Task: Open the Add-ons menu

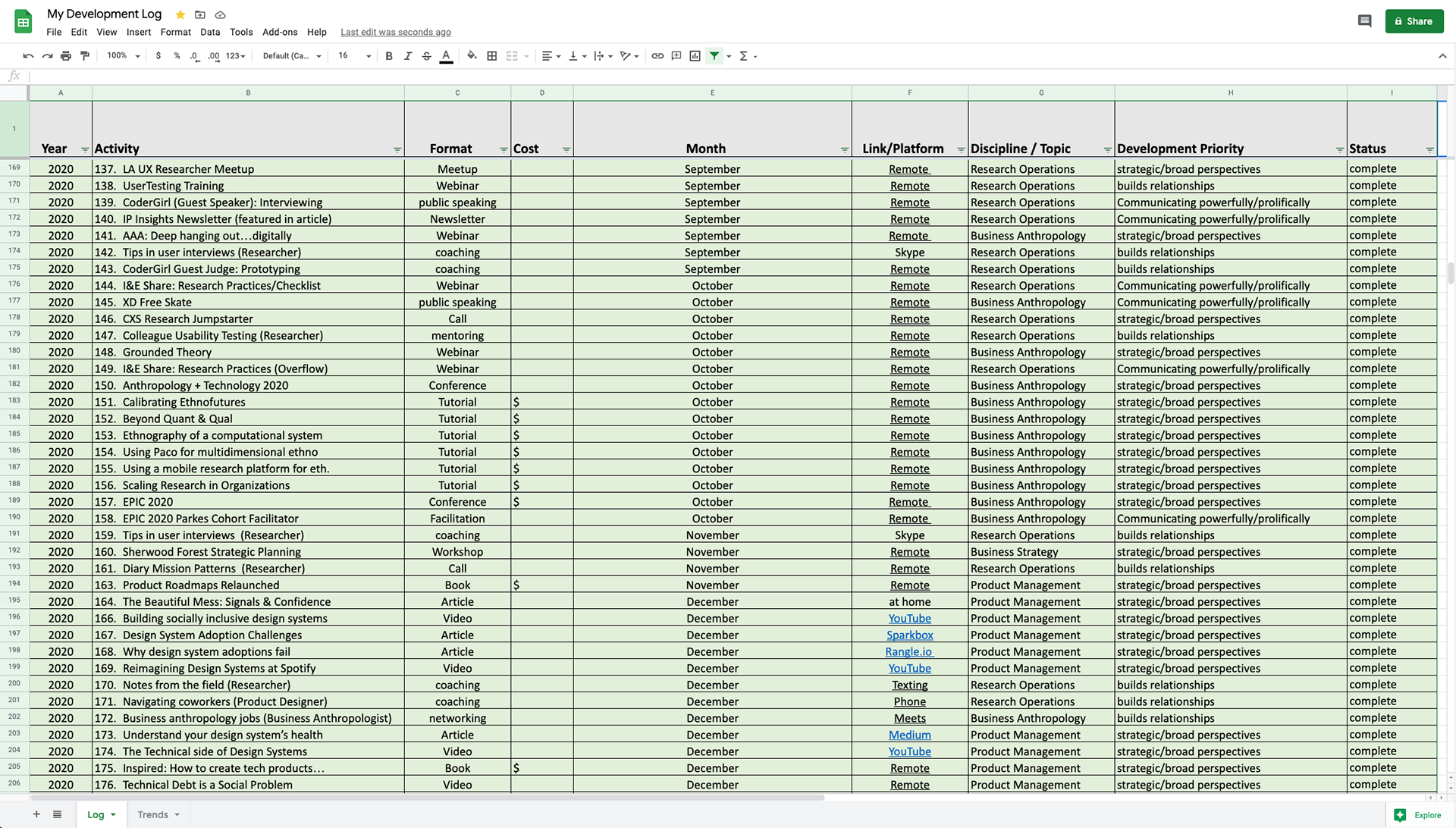Action: [280, 32]
